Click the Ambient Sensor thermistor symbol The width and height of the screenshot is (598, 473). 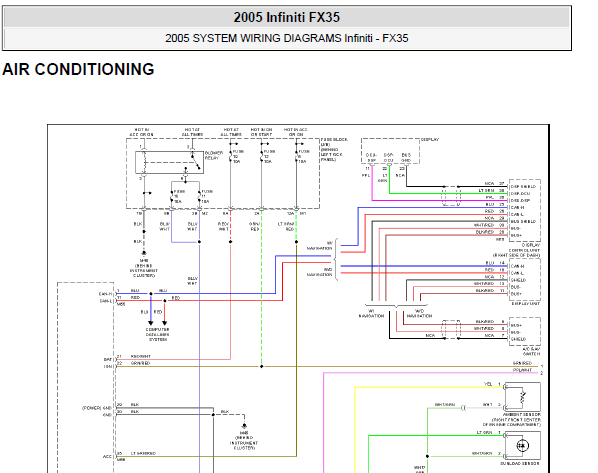[522, 397]
